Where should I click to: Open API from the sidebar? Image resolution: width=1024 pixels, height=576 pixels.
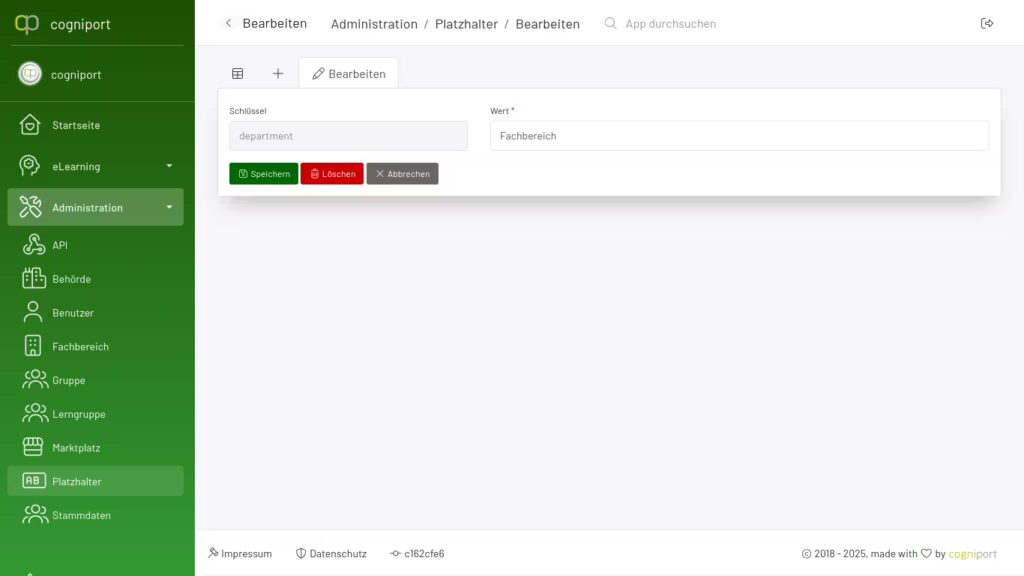point(60,245)
